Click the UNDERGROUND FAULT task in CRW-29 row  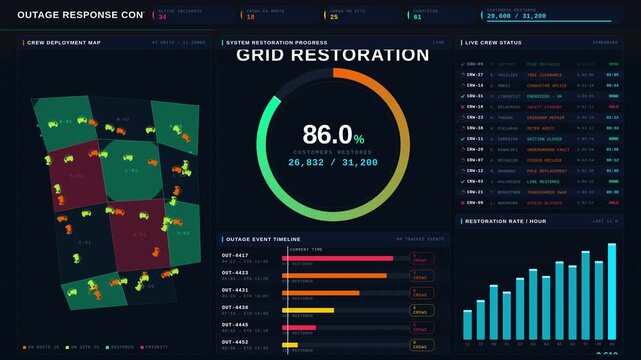[548, 150]
